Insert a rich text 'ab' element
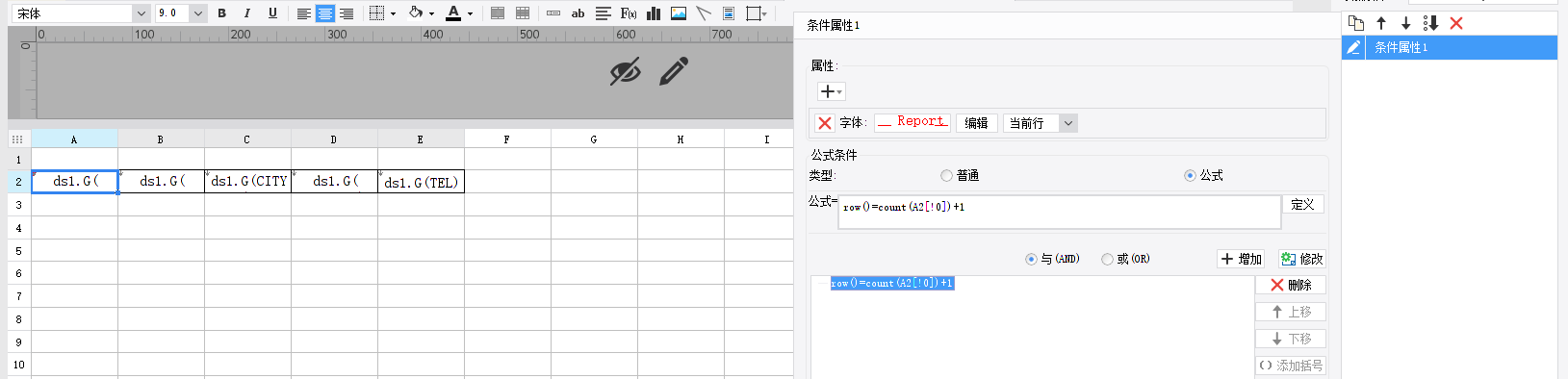Image resolution: width=1568 pixels, height=379 pixels. [x=578, y=13]
